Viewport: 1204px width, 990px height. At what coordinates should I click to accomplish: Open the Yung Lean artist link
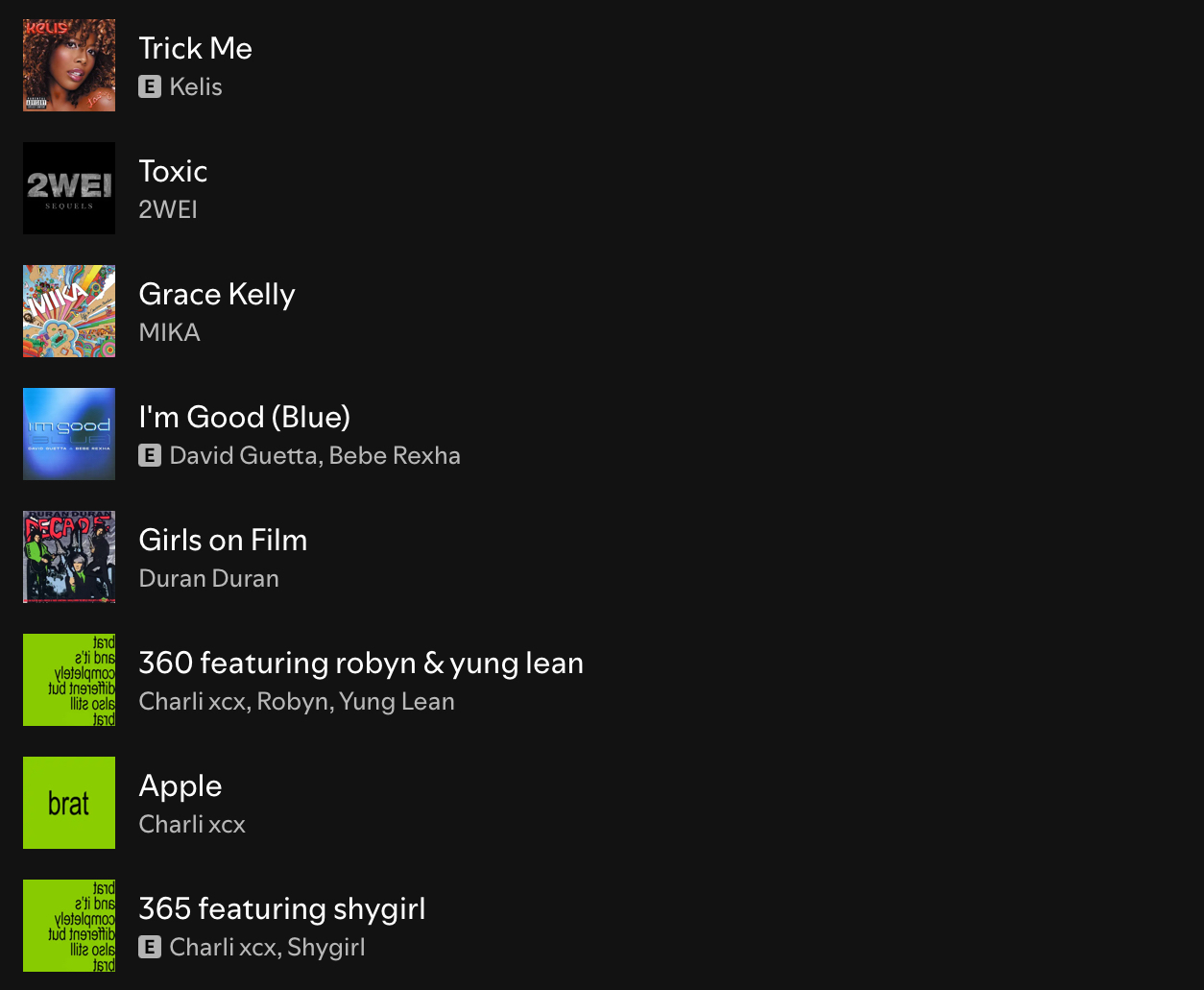tap(397, 701)
